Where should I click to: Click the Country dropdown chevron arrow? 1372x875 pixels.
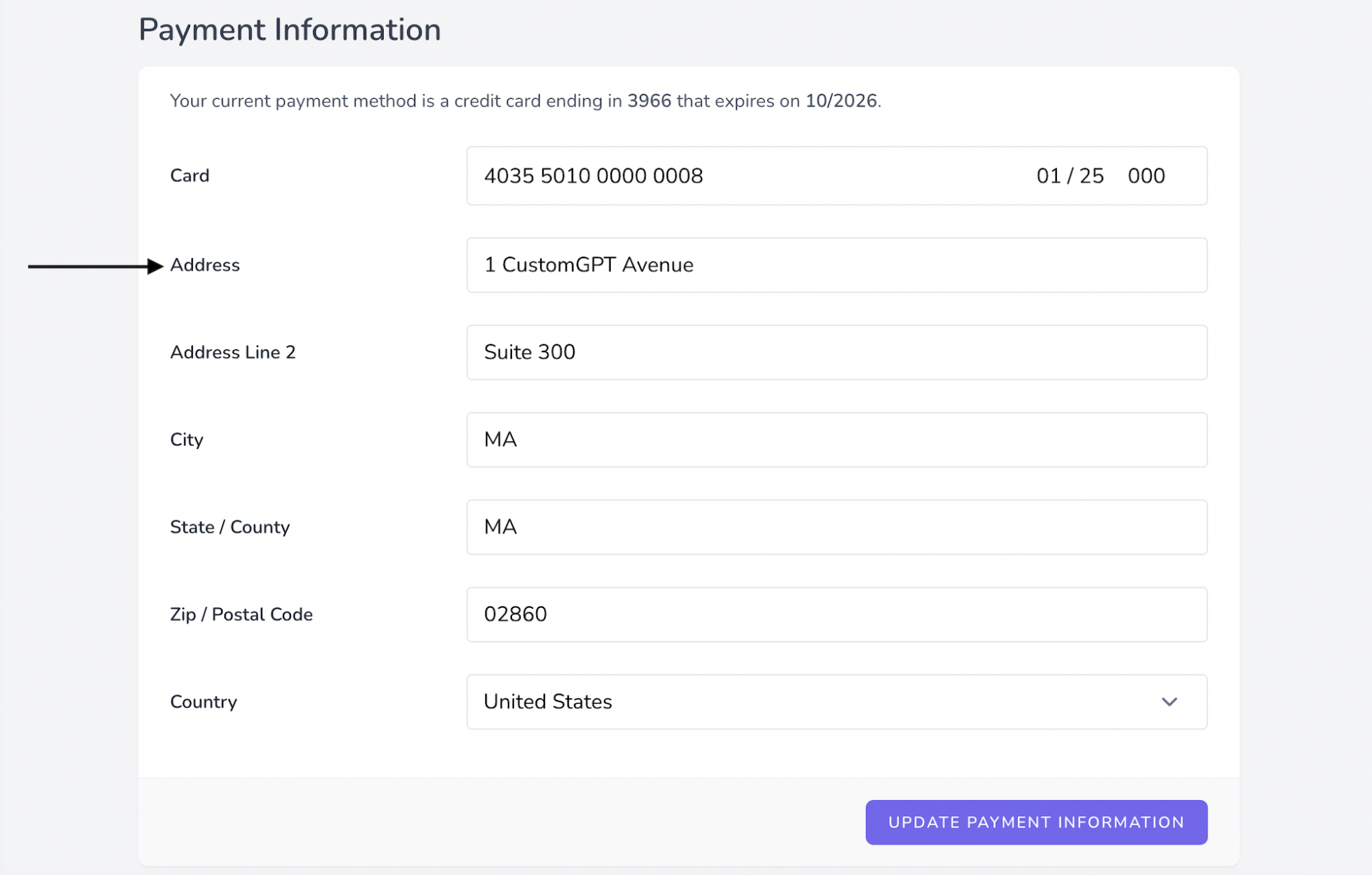pos(1169,701)
